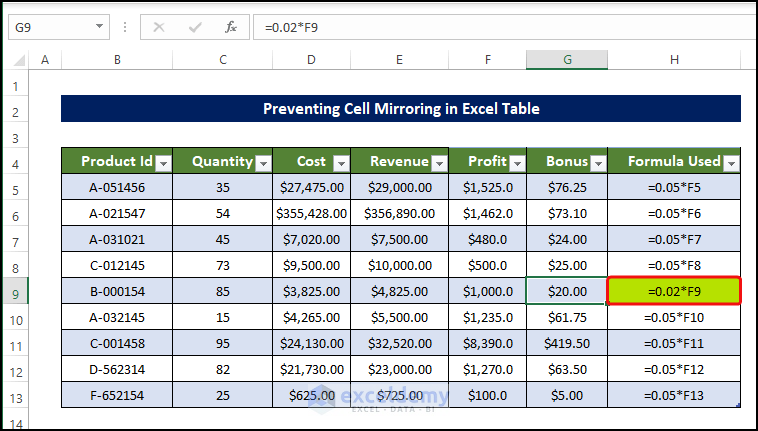Select the column G header
The width and height of the screenshot is (758, 431).
[x=567, y=61]
